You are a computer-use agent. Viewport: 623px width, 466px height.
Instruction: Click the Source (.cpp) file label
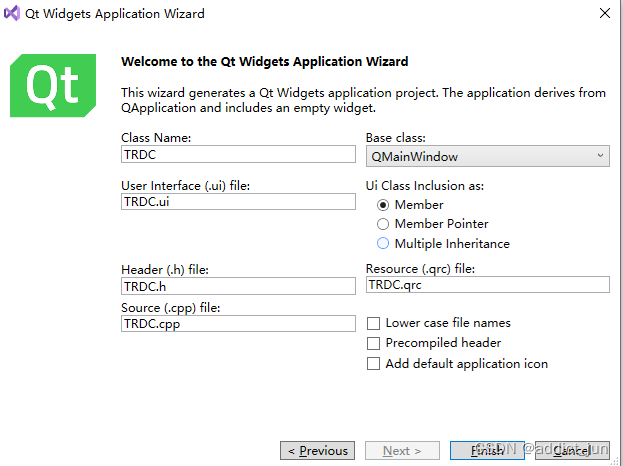[x=171, y=308]
